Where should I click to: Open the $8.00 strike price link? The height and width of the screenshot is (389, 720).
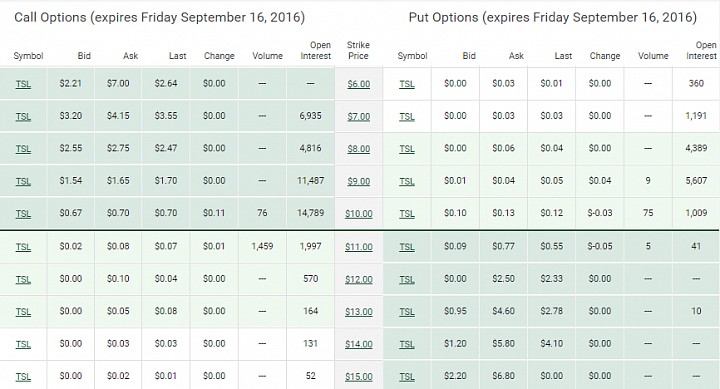pyautogui.click(x=359, y=149)
